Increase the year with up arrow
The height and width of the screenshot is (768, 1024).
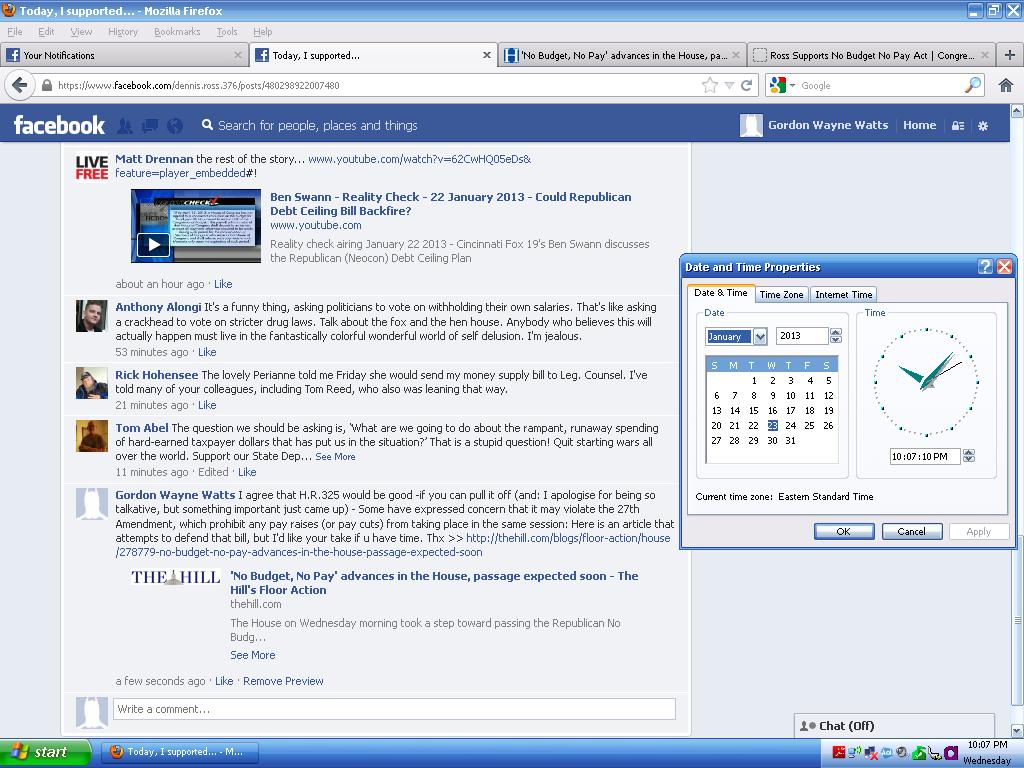[x=836, y=332]
